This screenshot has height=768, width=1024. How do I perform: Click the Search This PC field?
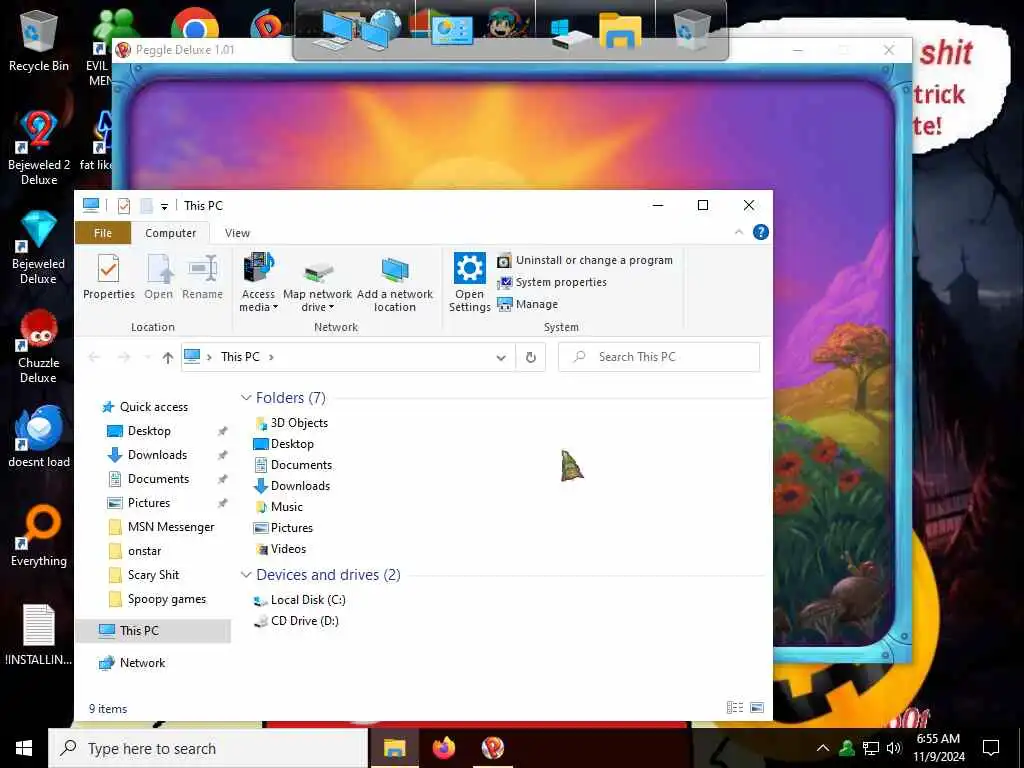click(659, 357)
